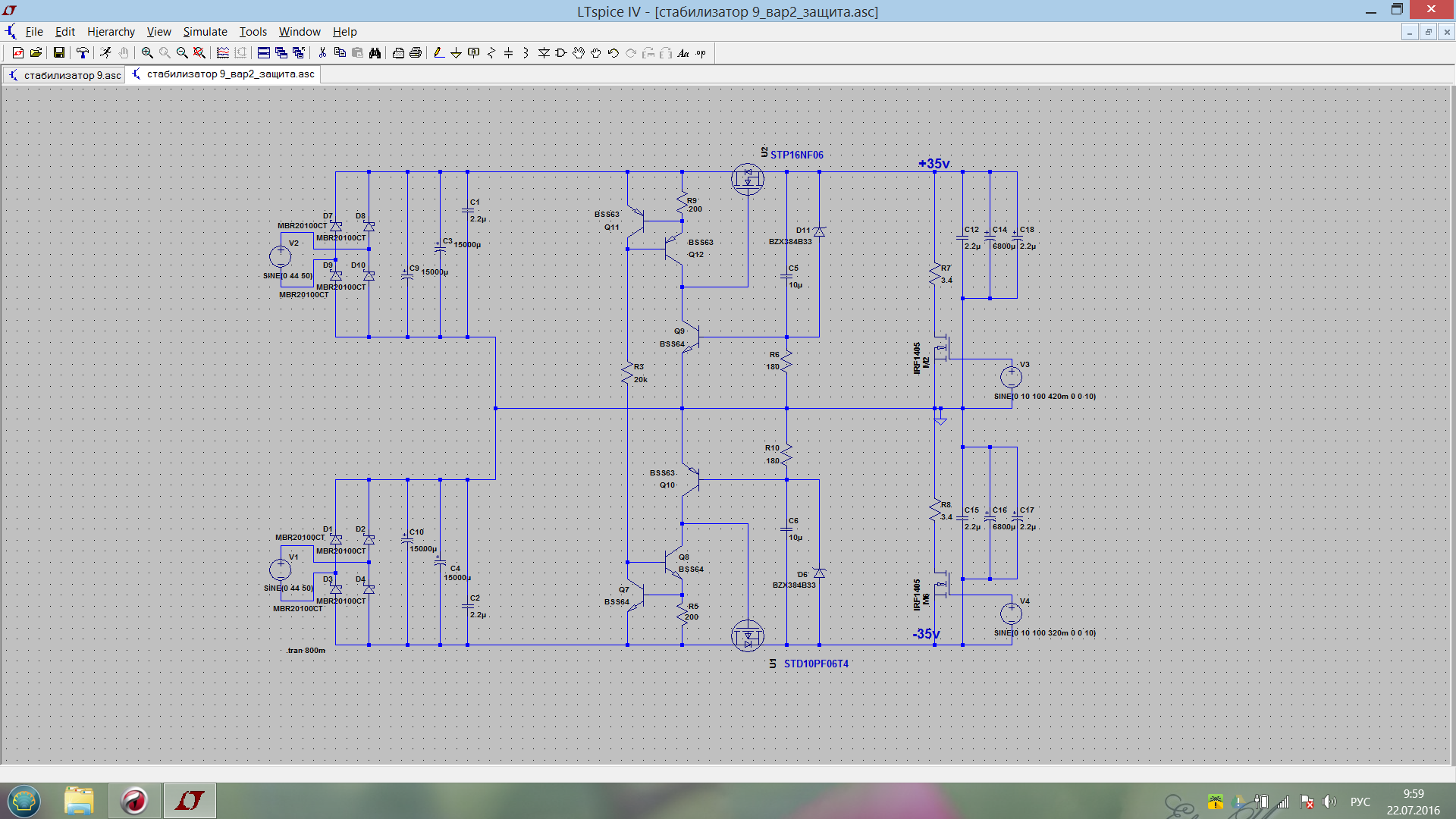Screen dimensions: 1456x819
Task: Select the Drag hand tool
Action: 596,53
